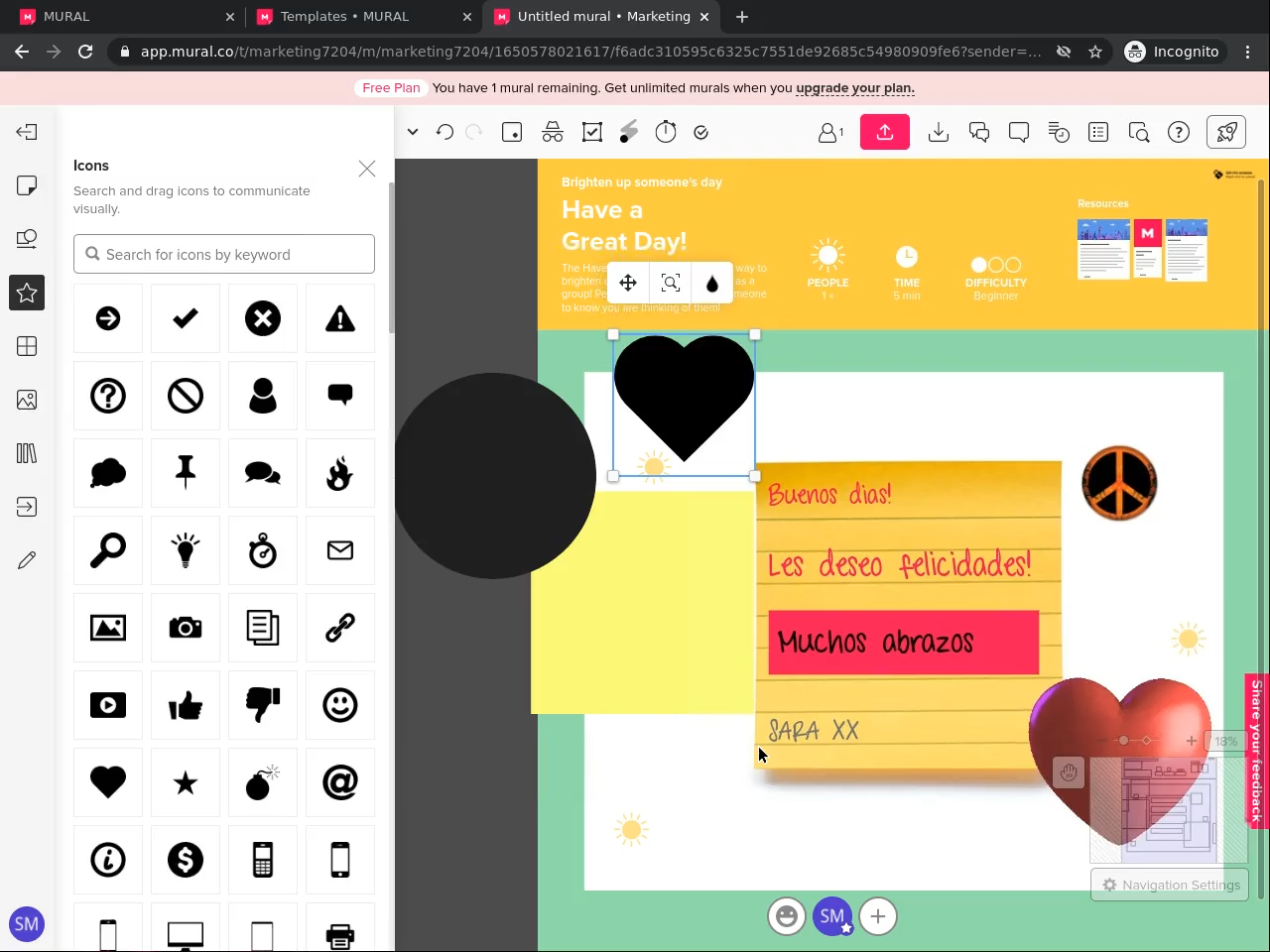
Task: Open the 18% zoom level menu
Action: (x=1226, y=741)
